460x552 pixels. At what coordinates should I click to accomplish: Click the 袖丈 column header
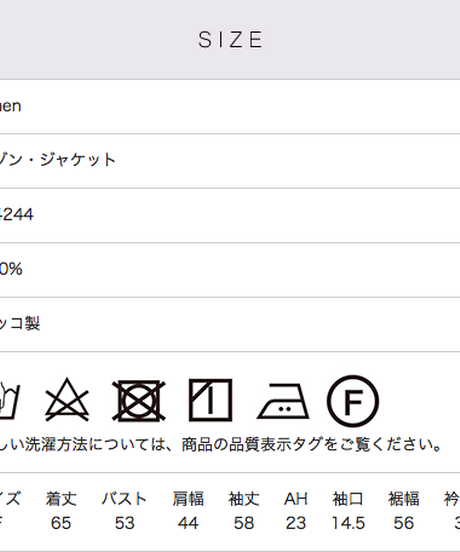[x=244, y=499]
